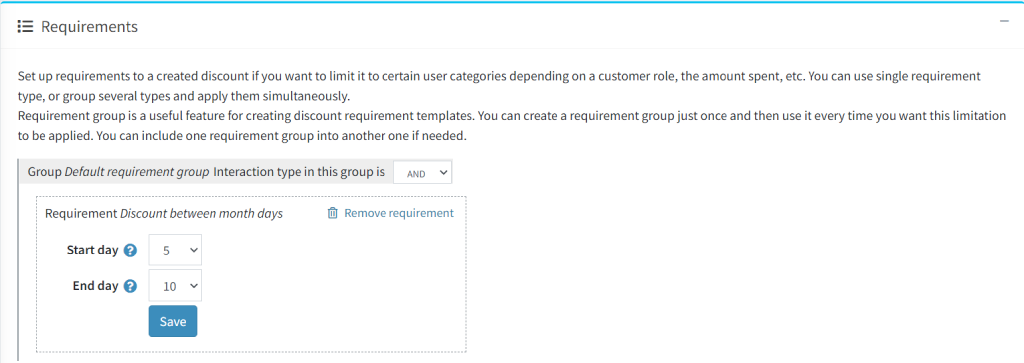Click the trash icon beside Remove requirement

click(x=332, y=213)
